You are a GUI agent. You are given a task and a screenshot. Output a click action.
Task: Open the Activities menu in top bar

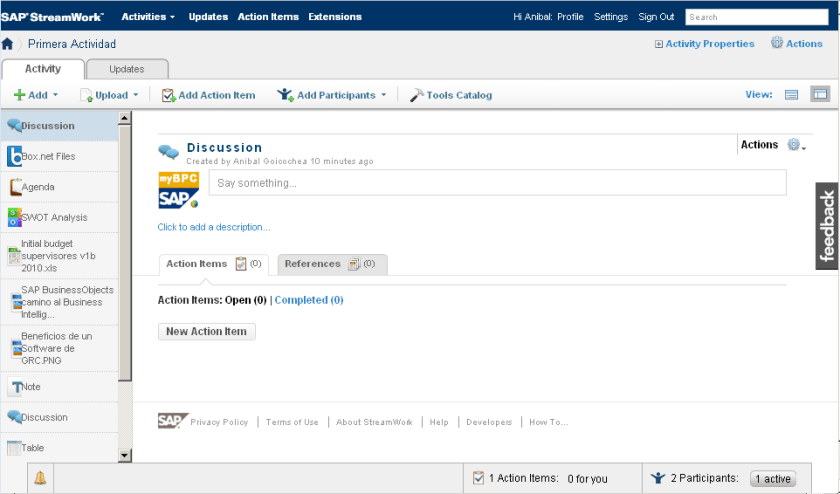click(x=148, y=17)
